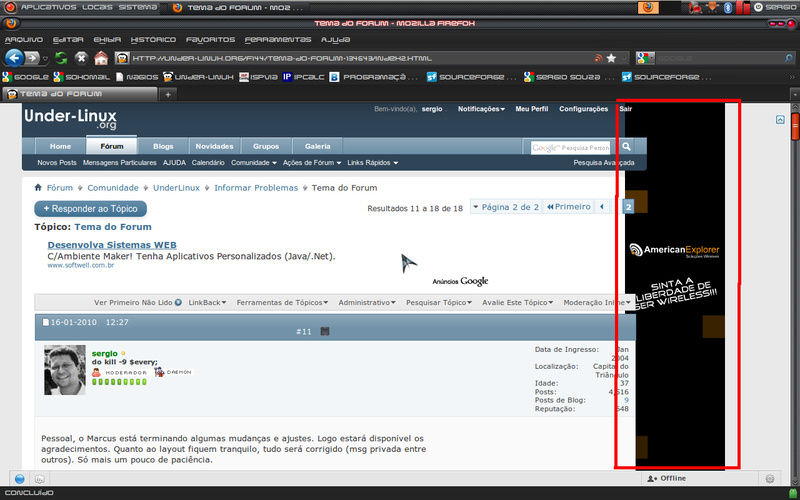
Task: Click the search magnifier in Firefox search box
Action: (789, 58)
